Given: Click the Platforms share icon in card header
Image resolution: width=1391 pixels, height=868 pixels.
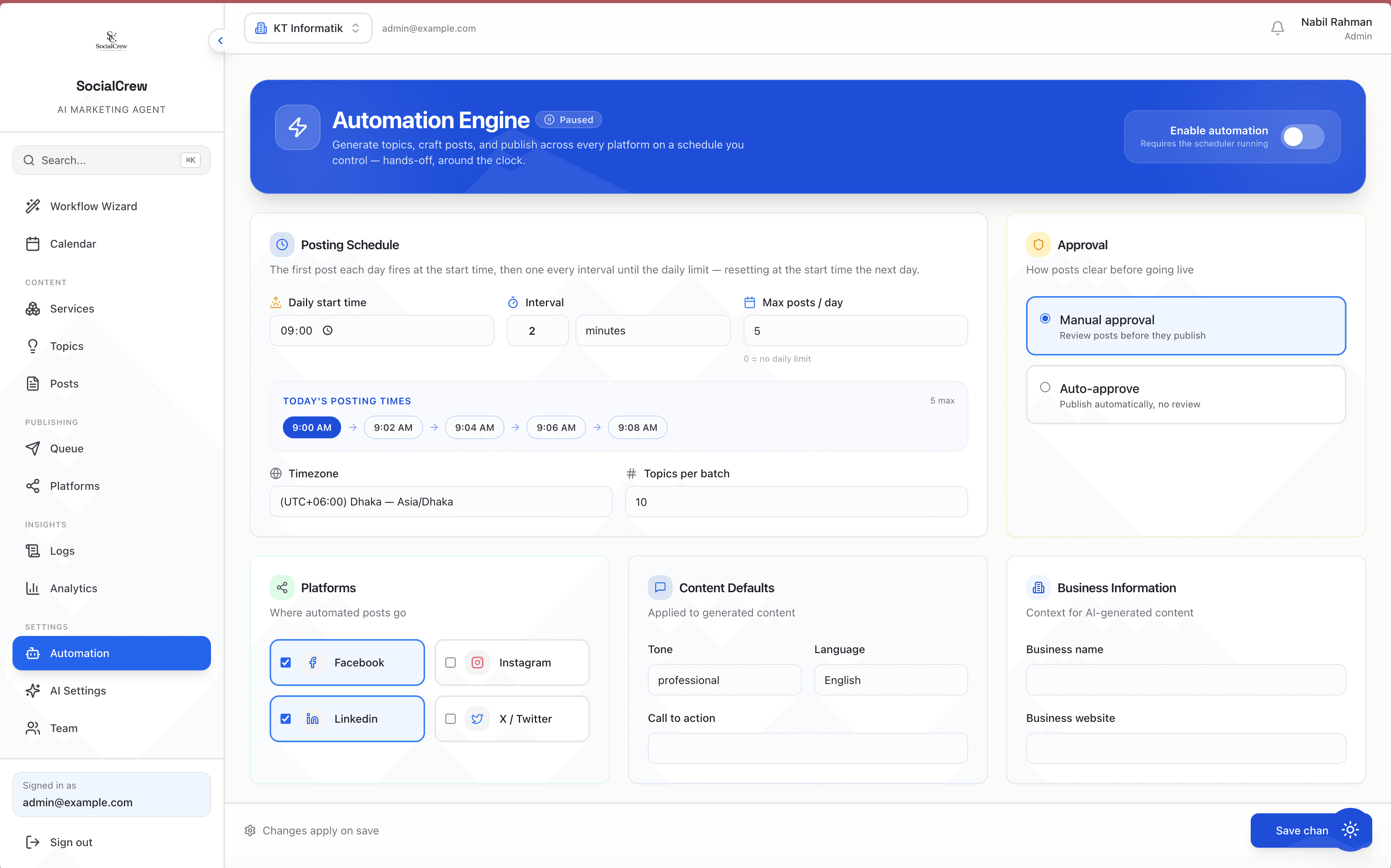Looking at the screenshot, I should click(282, 587).
